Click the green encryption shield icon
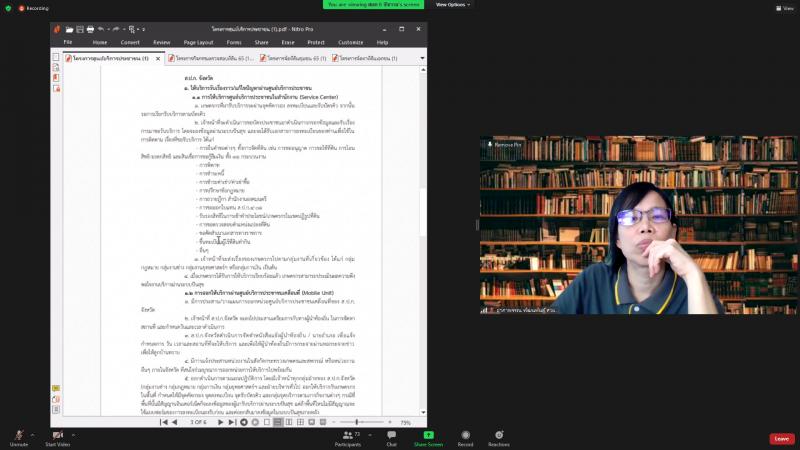 (8, 8)
